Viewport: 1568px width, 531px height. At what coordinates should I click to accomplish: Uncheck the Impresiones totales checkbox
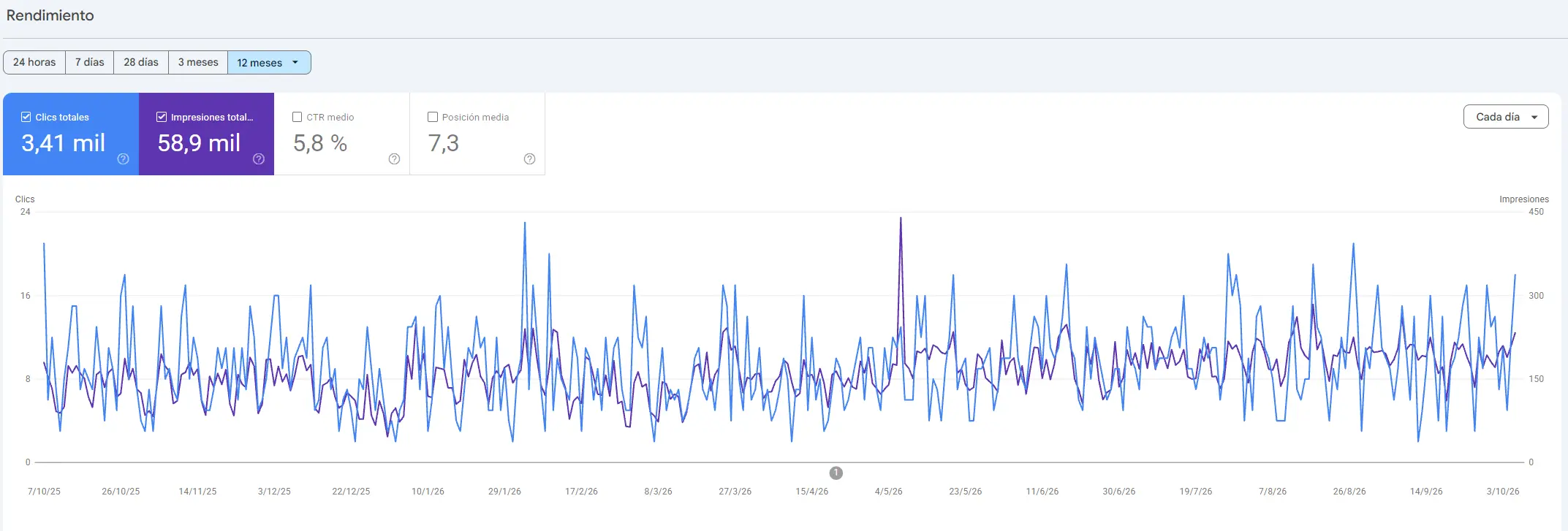(162, 117)
